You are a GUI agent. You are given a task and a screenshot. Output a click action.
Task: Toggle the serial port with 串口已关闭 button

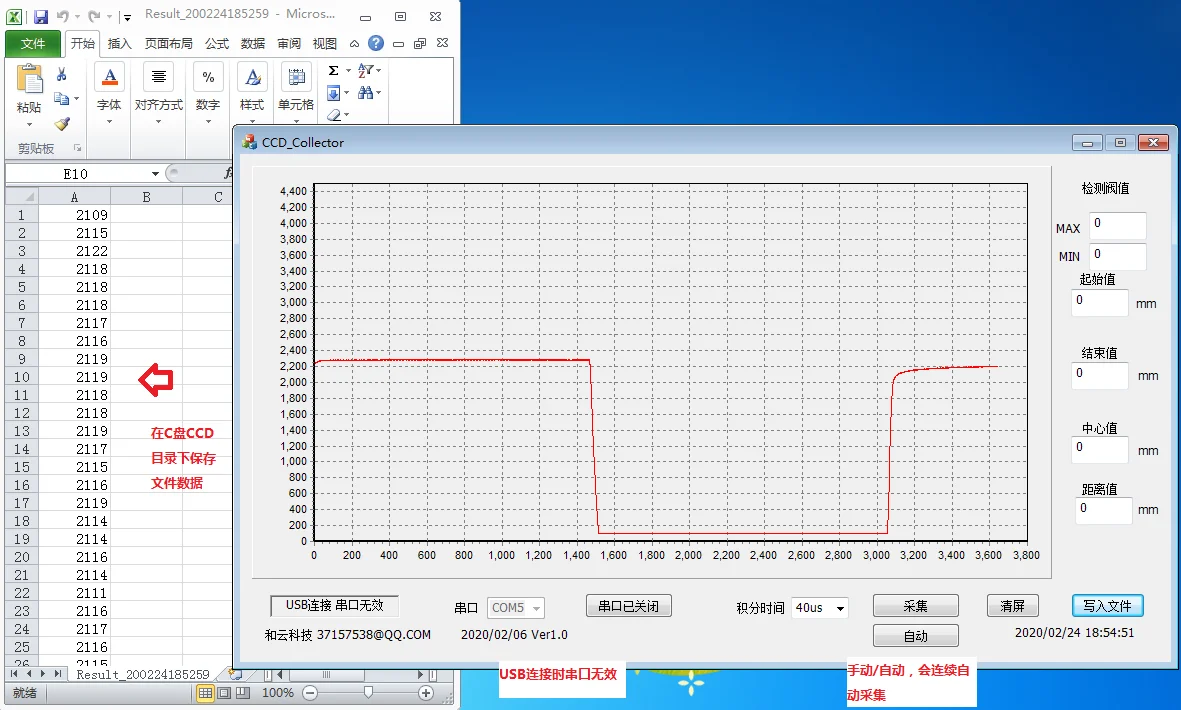(x=628, y=605)
